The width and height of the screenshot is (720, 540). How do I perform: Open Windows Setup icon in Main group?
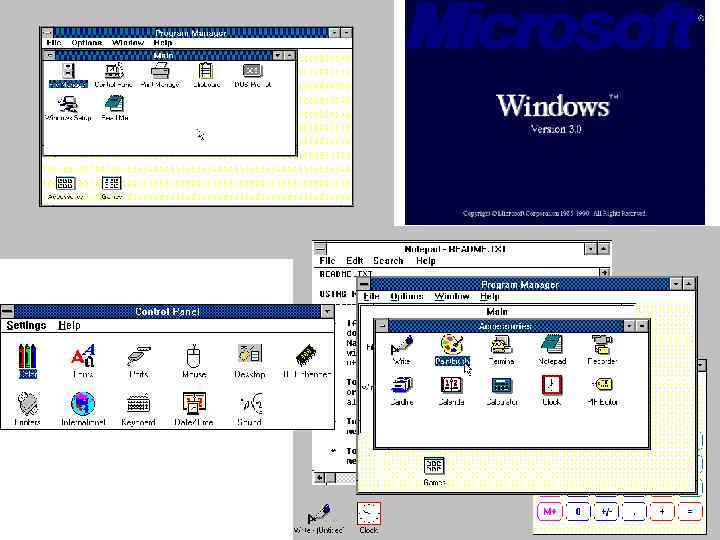[x=68, y=108]
